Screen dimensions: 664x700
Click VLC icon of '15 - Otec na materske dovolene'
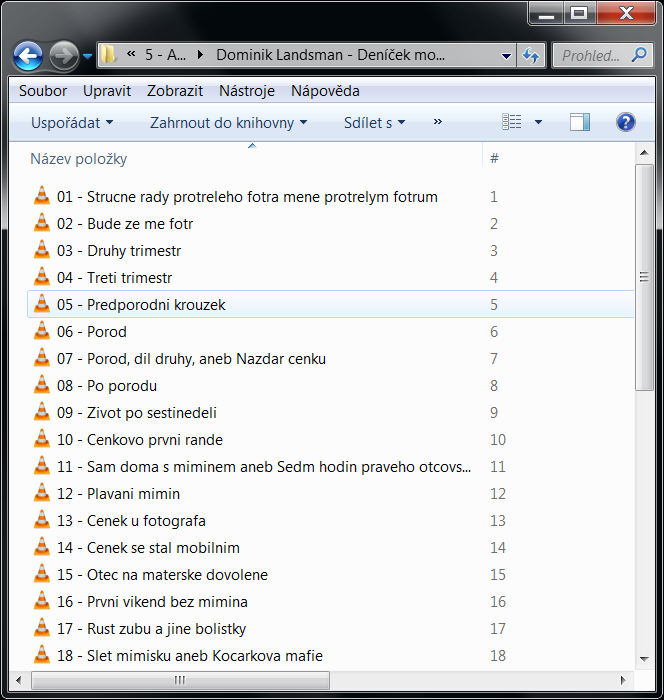[x=42, y=574]
